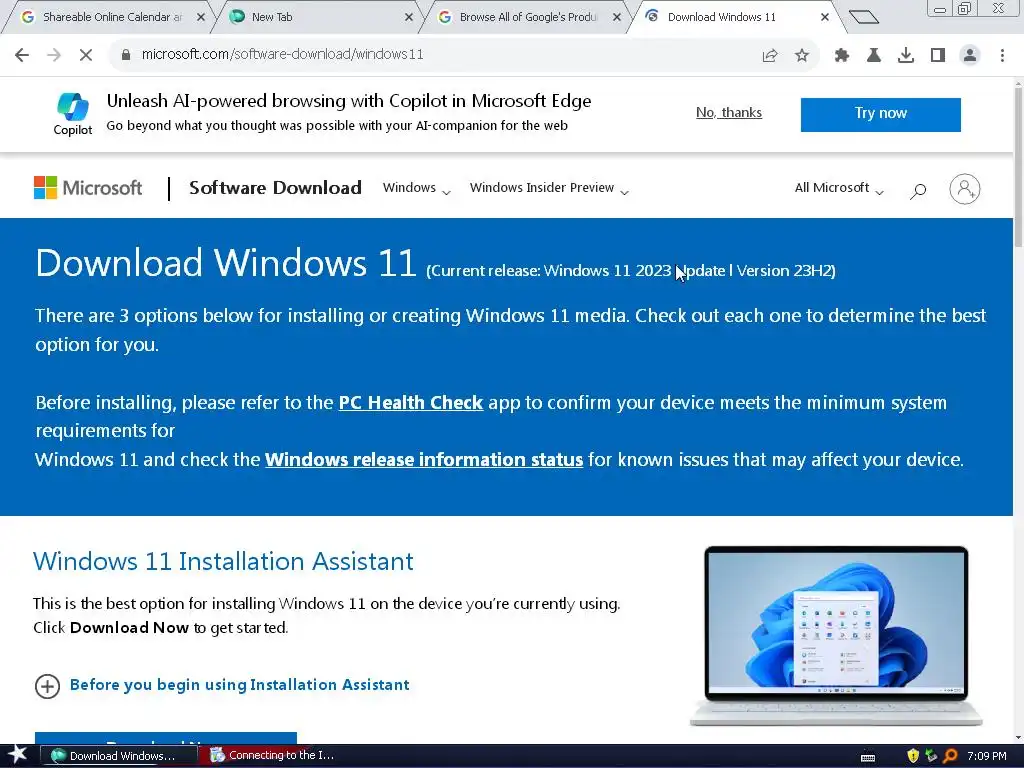Open Connecting to the Internet taskbar button
The height and width of the screenshot is (768, 1024).
click(x=277, y=756)
